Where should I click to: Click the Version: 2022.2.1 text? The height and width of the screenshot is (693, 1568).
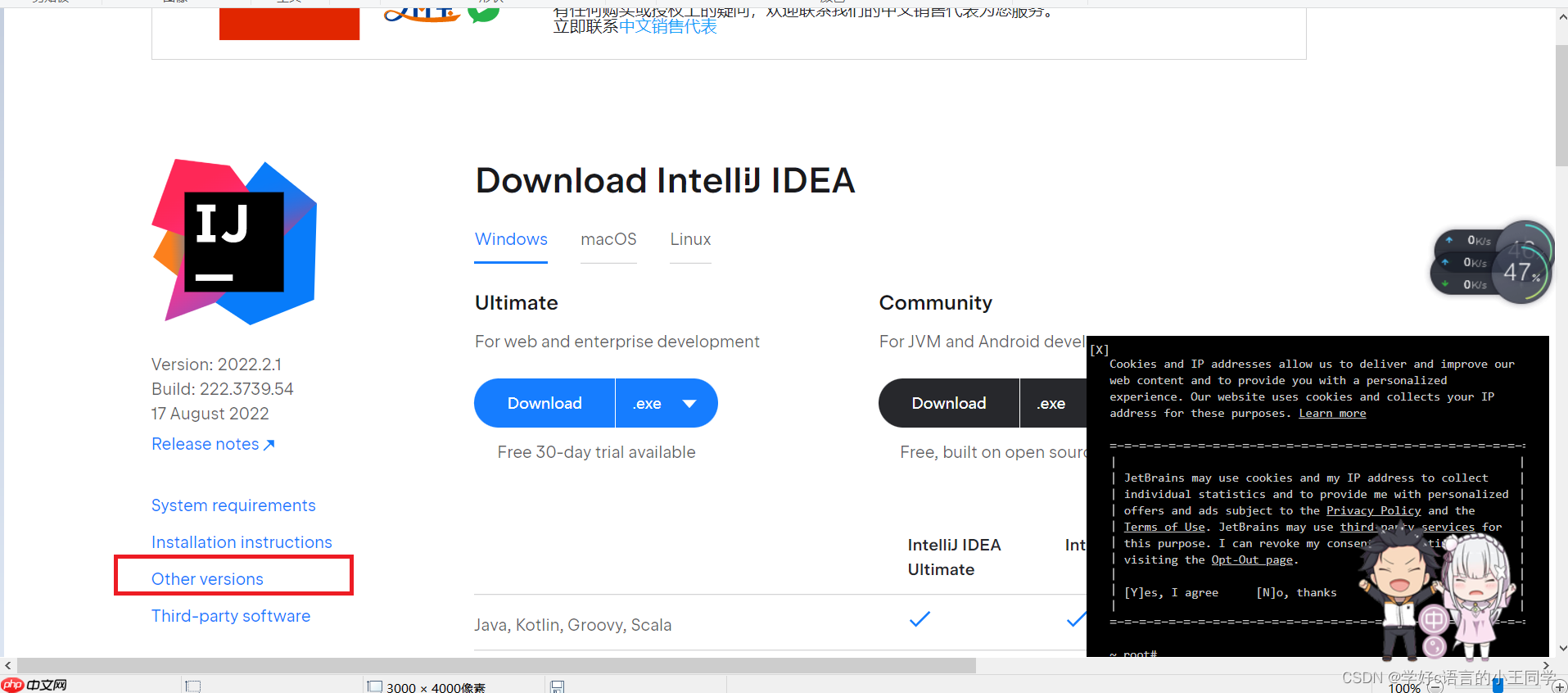(x=216, y=365)
